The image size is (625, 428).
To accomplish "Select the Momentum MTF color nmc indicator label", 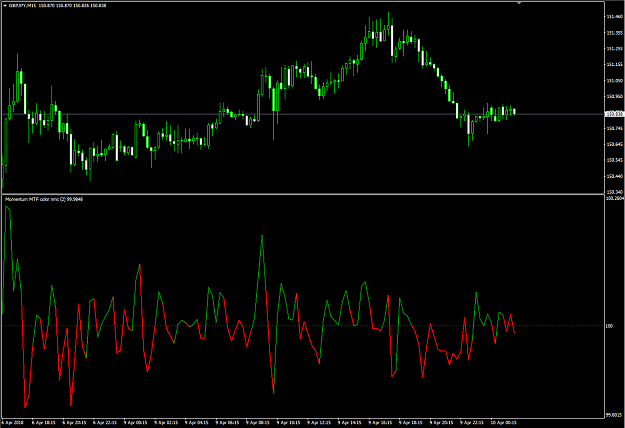I will click(x=44, y=199).
